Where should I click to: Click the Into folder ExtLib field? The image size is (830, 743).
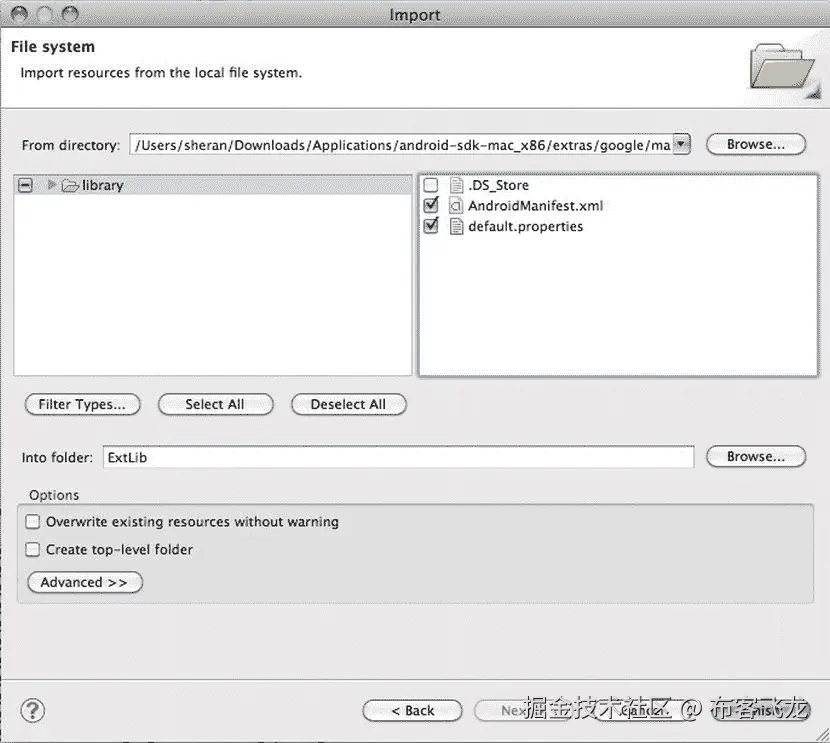tap(398, 457)
